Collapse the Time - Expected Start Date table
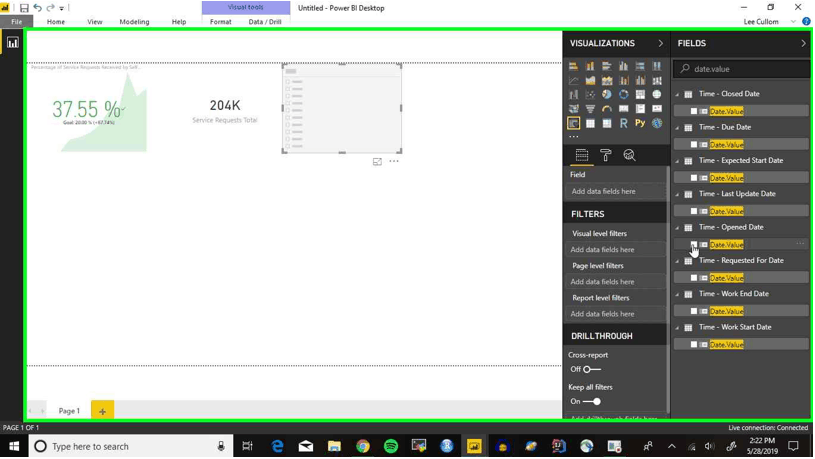The width and height of the screenshot is (815, 459). pyautogui.click(x=677, y=161)
